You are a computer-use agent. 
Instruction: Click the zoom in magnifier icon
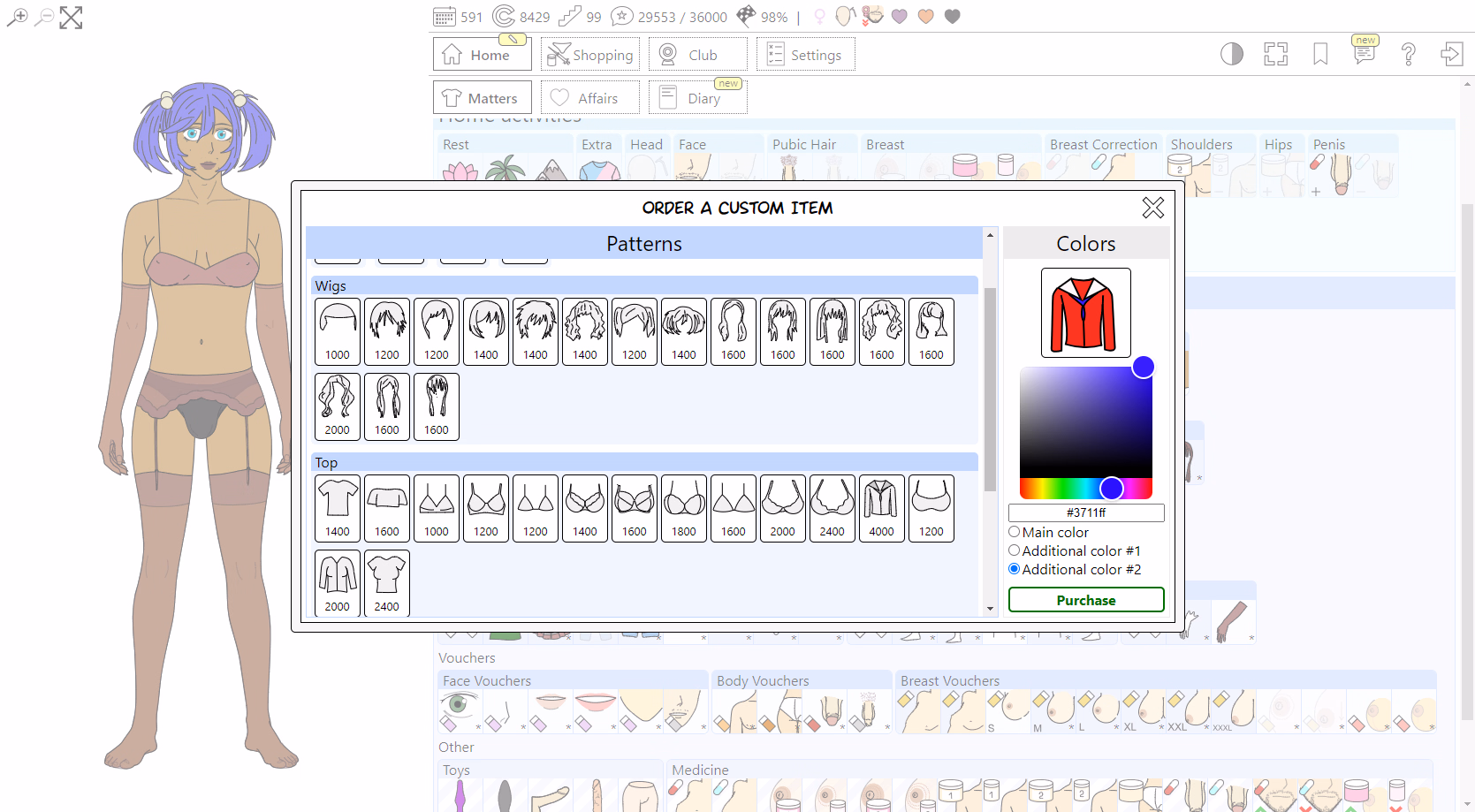tap(17, 17)
